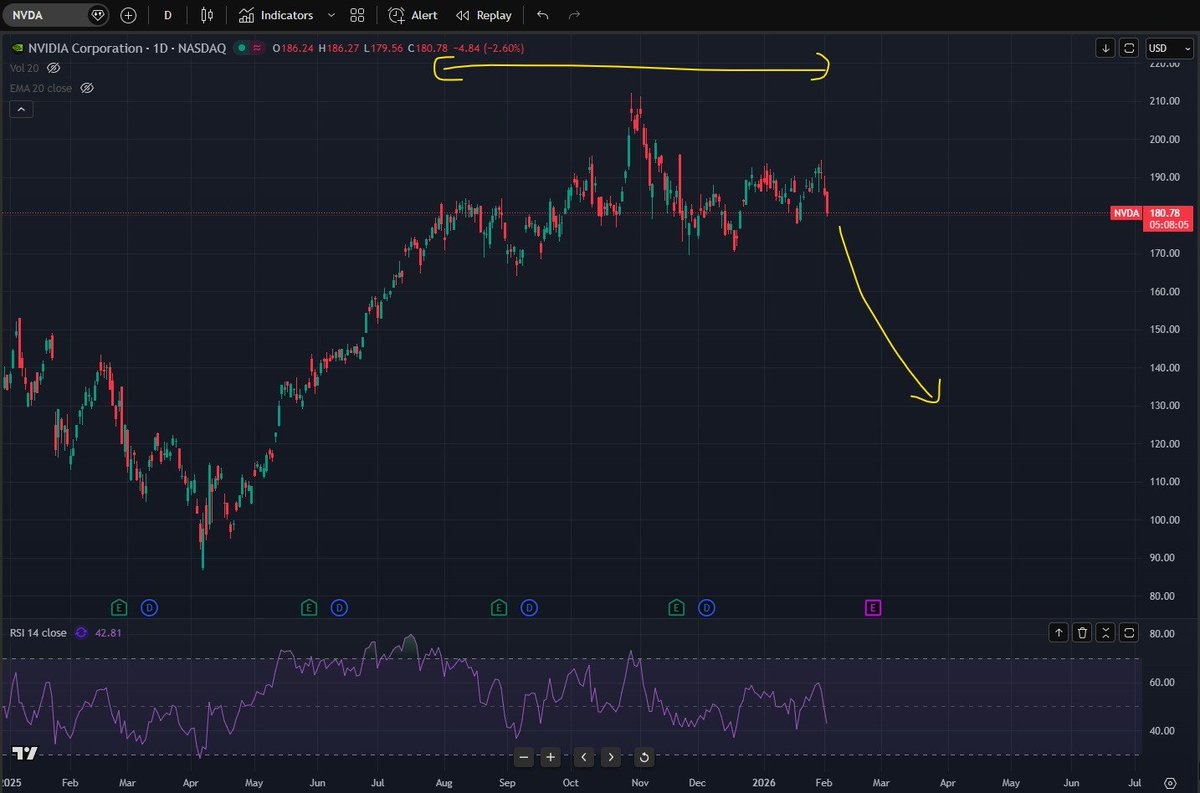Click the 200.00 level on price axis
This screenshot has height=793, width=1200.
(1164, 139)
